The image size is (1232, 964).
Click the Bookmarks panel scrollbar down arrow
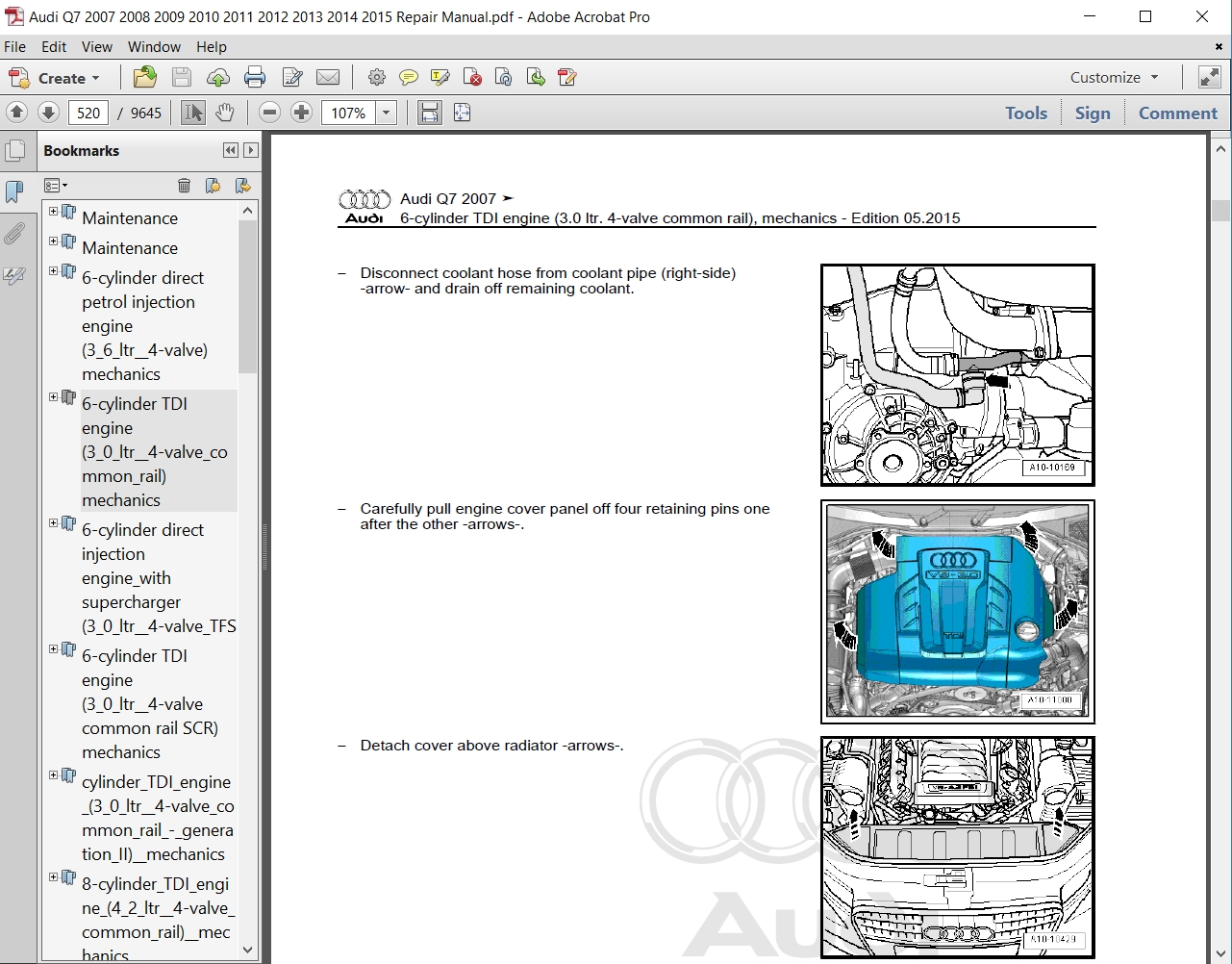coord(247,950)
